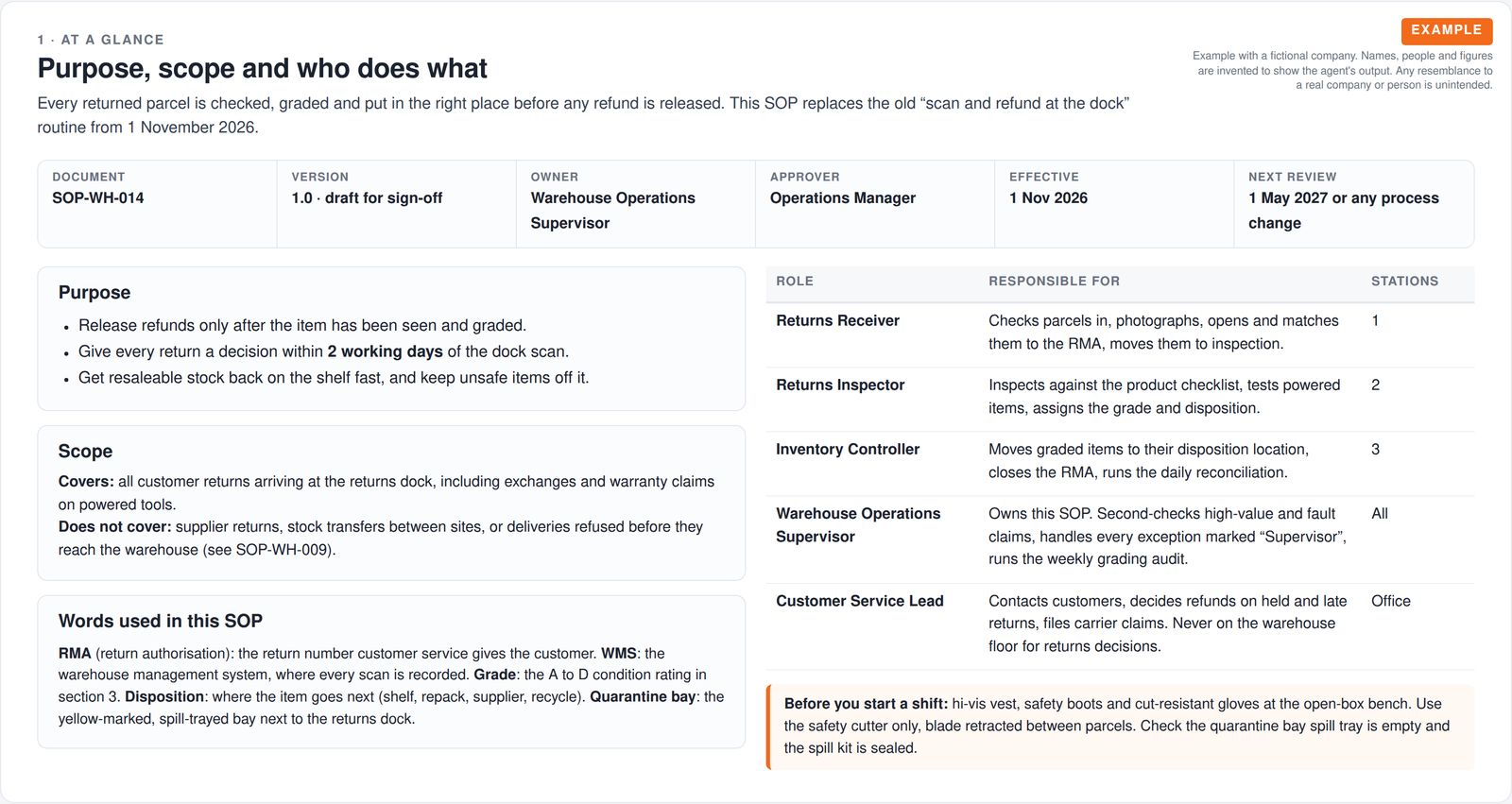1512x804 pixels.
Task: Click the ROLE column header
Action: [x=795, y=282]
